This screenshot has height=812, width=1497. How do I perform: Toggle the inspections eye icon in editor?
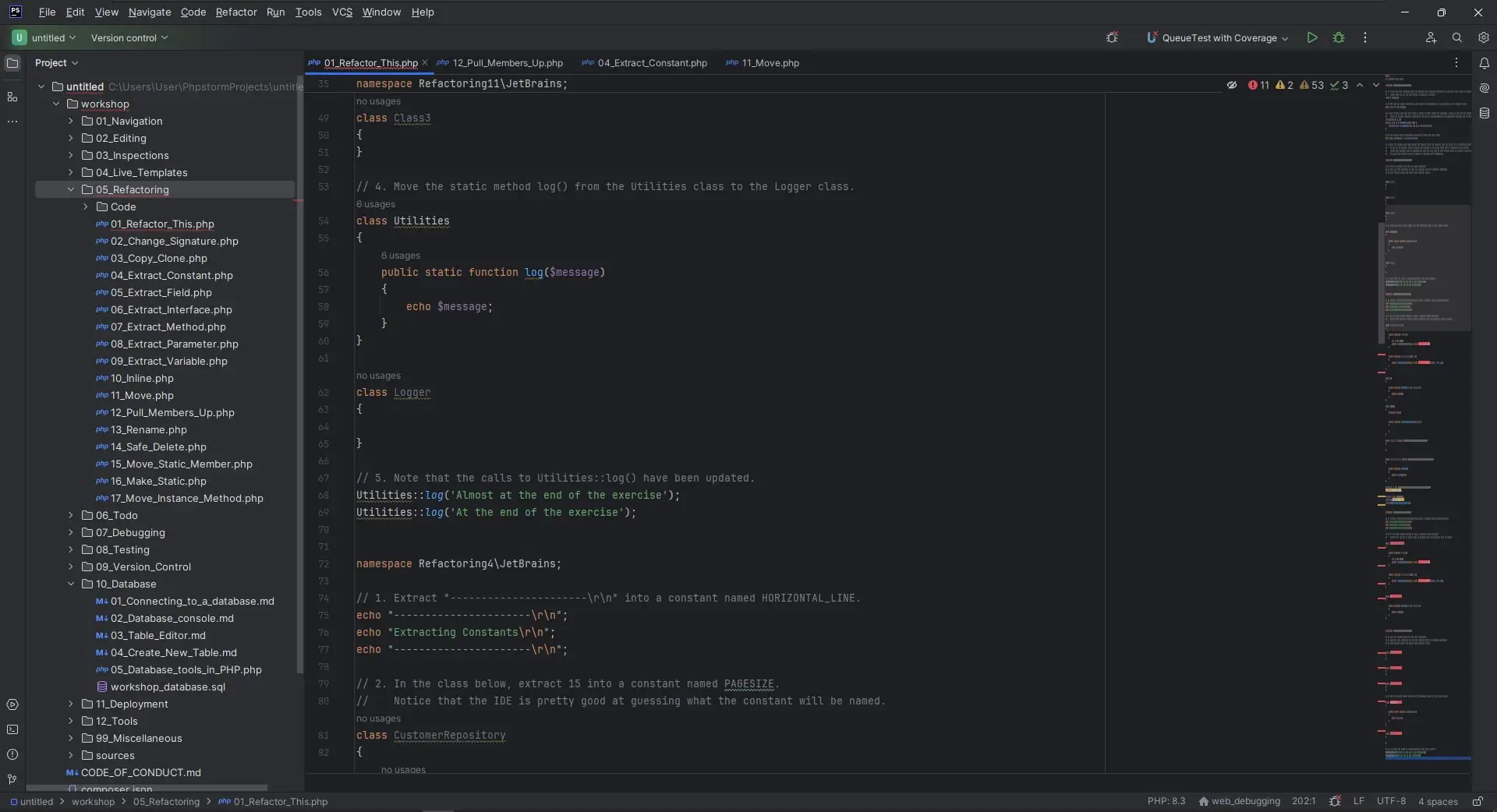(x=1232, y=85)
